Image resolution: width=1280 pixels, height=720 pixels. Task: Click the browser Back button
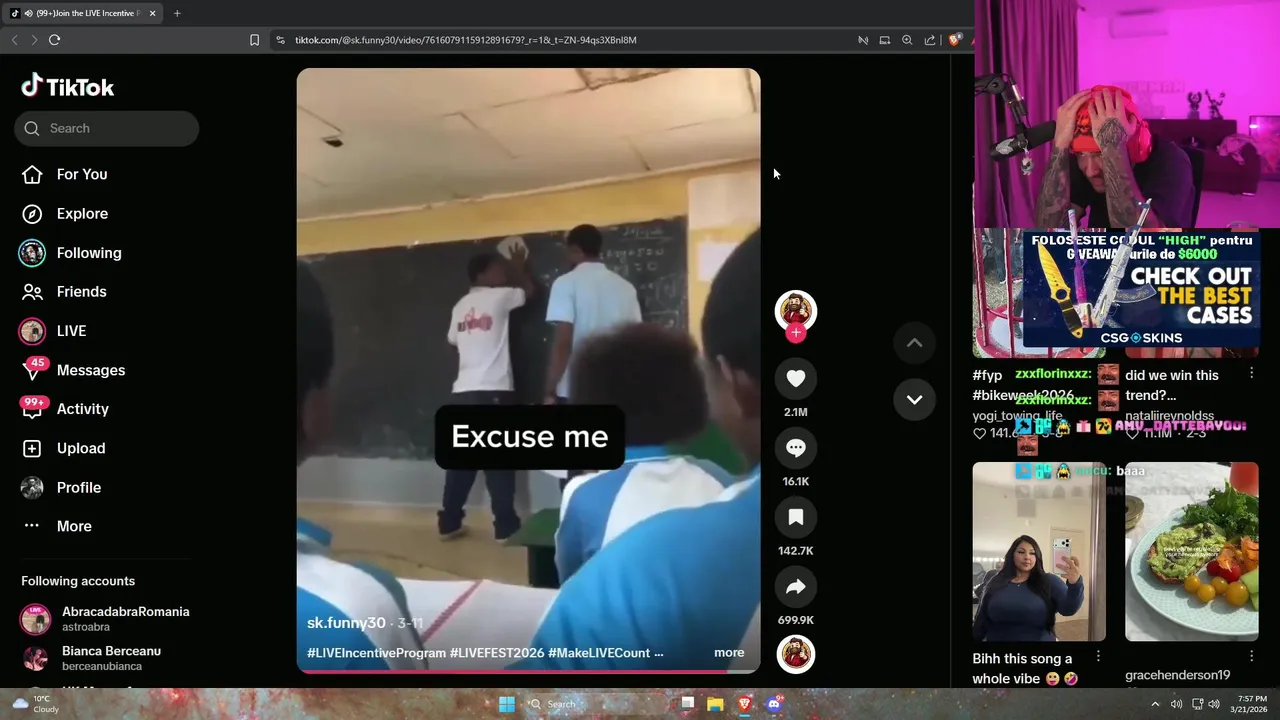tap(14, 40)
